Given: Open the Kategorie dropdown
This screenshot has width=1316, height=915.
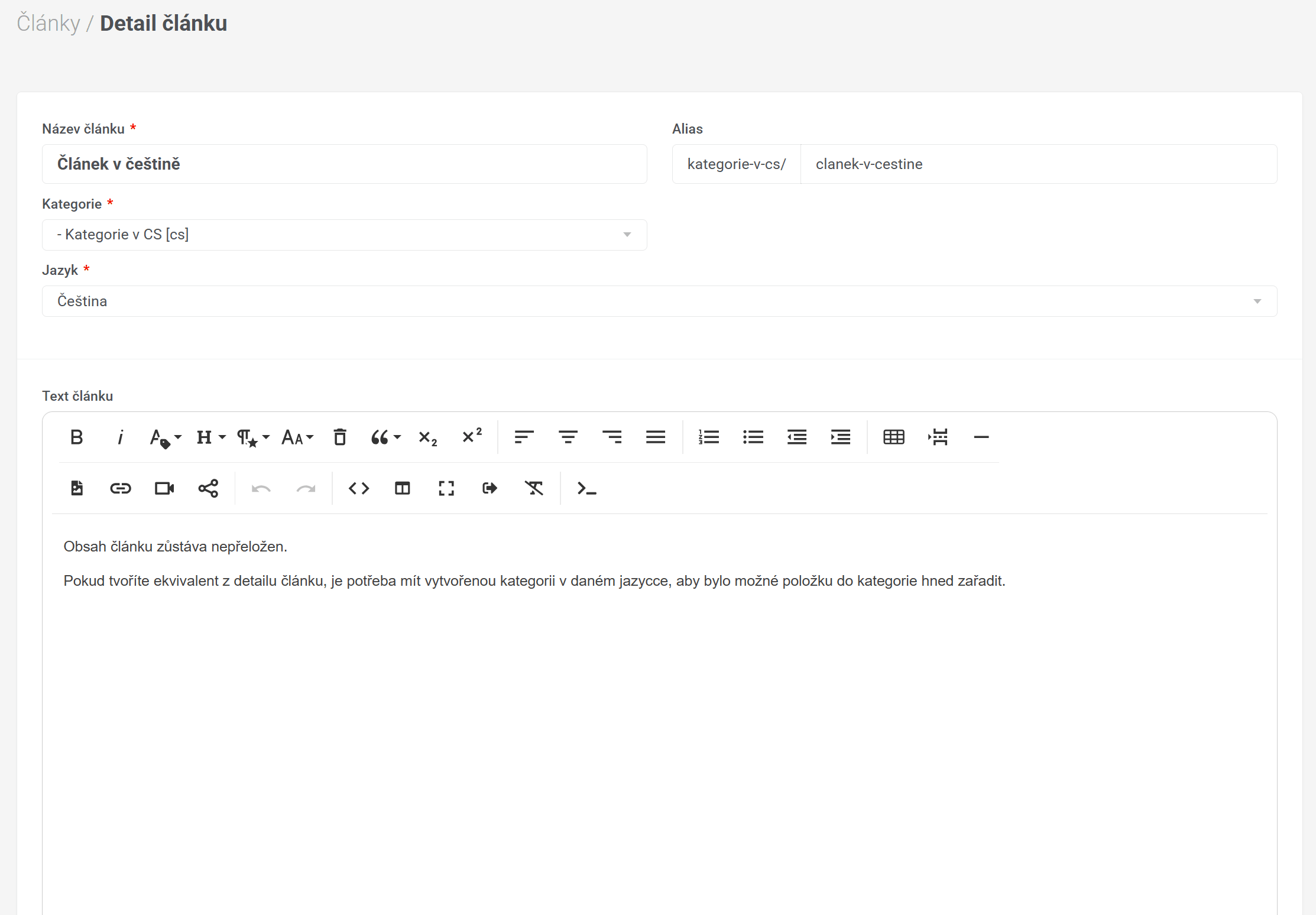Looking at the screenshot, I should click(344, 235).
